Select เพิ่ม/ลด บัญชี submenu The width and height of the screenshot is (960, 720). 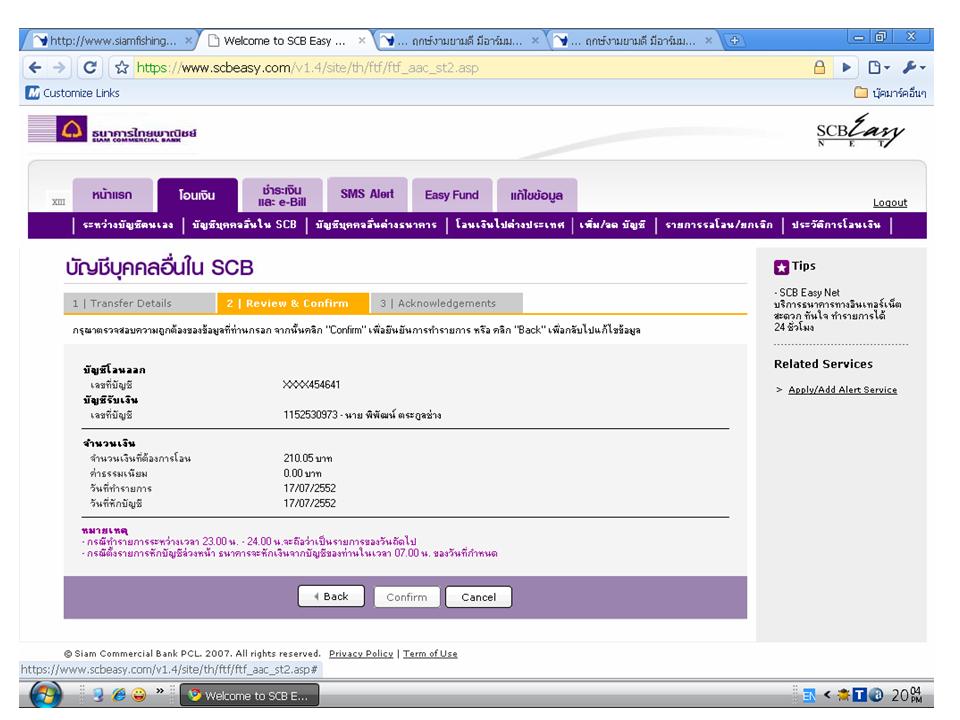[x=613, y=225]
